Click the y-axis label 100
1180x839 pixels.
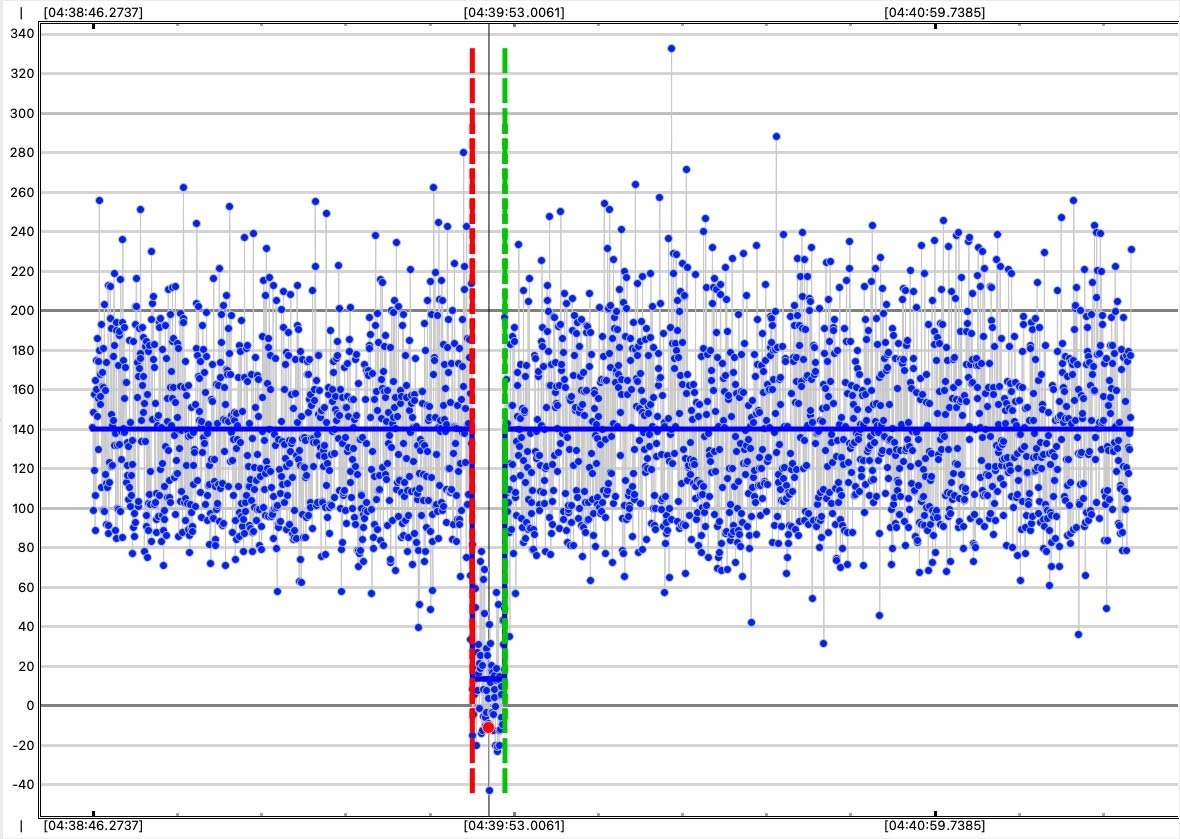pyautogui.click(x=23, y=508)
